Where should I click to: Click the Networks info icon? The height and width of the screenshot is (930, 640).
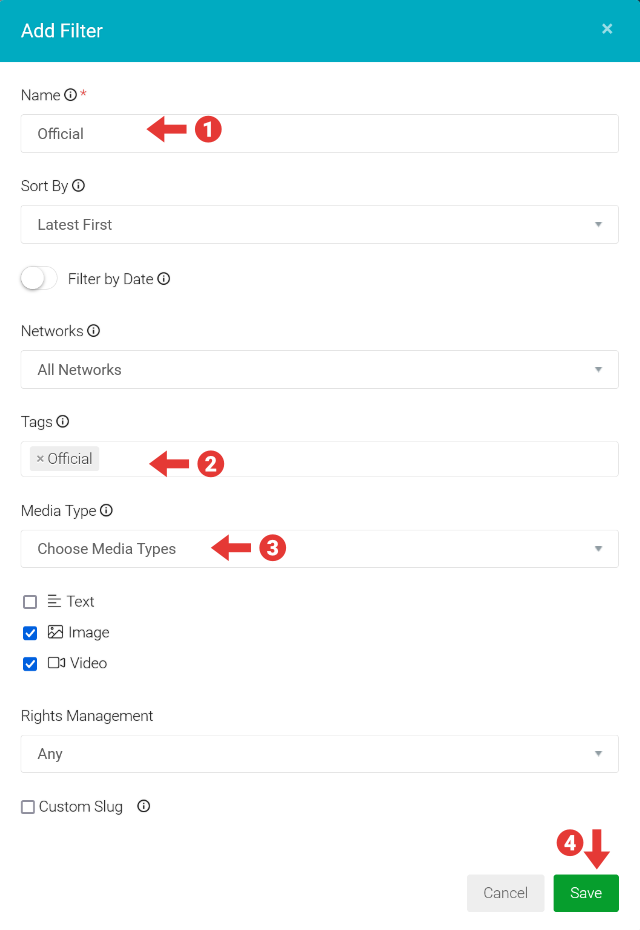click(x=92, y=330)
